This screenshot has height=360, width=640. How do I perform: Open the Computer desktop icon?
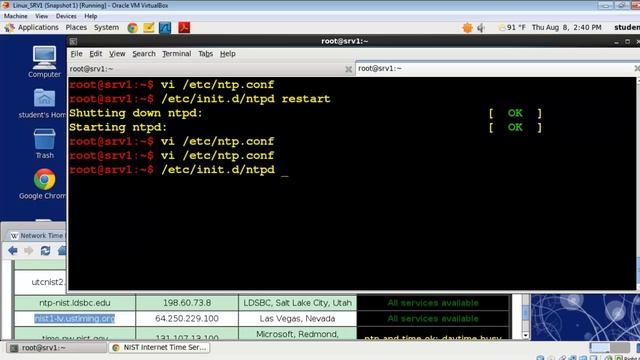tap(44, 62)
